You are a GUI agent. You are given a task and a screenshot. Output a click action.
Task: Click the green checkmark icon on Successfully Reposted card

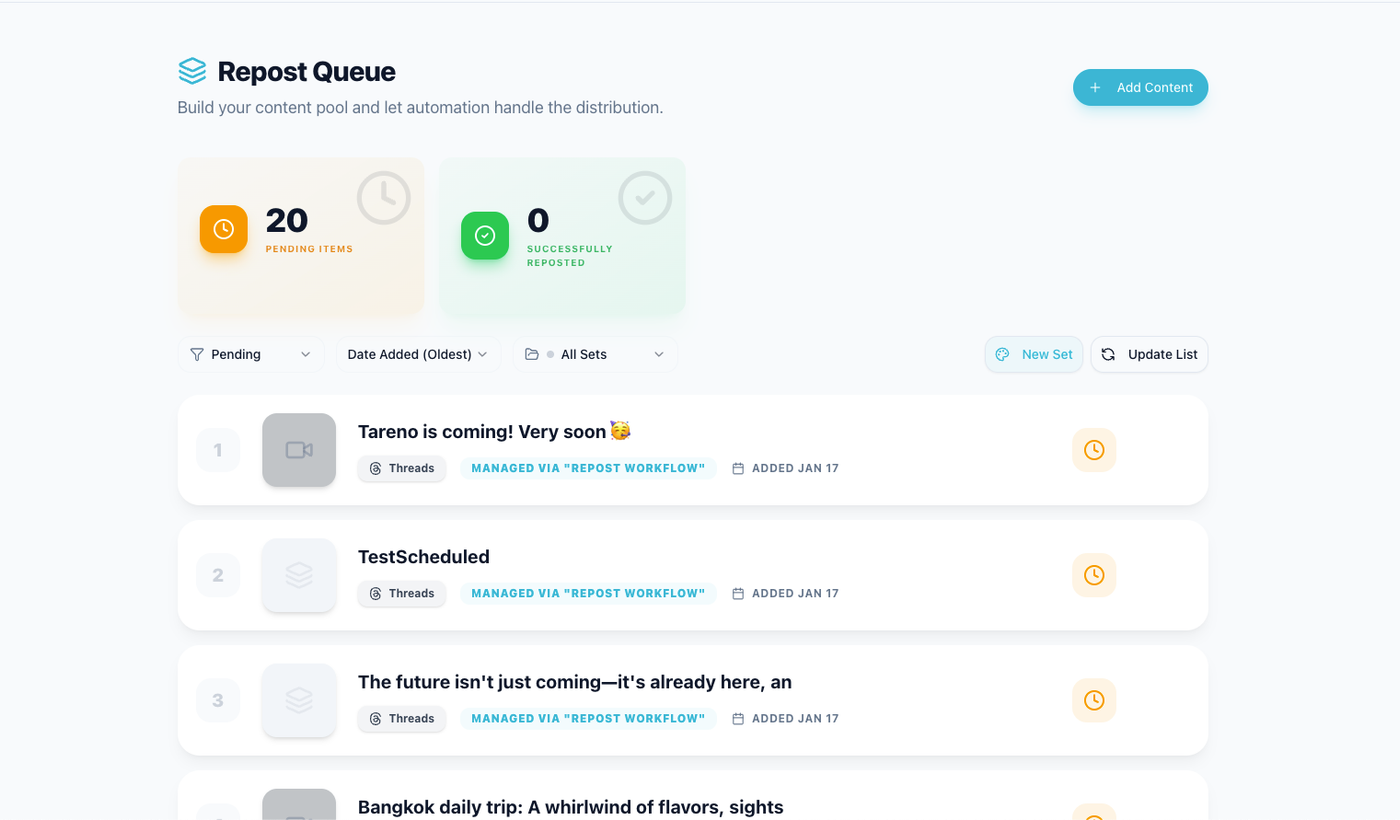485,235
